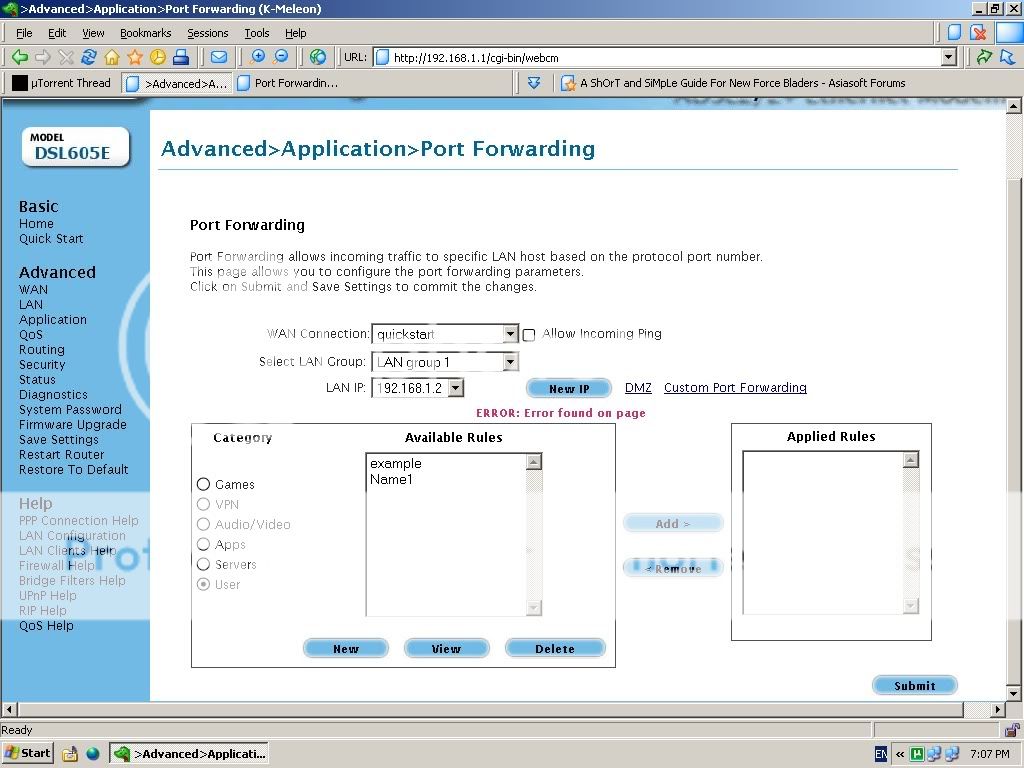The image size is (1024, 768).
Task: Open the LAN IP dropdown
Action: click(x=455, y=388)
